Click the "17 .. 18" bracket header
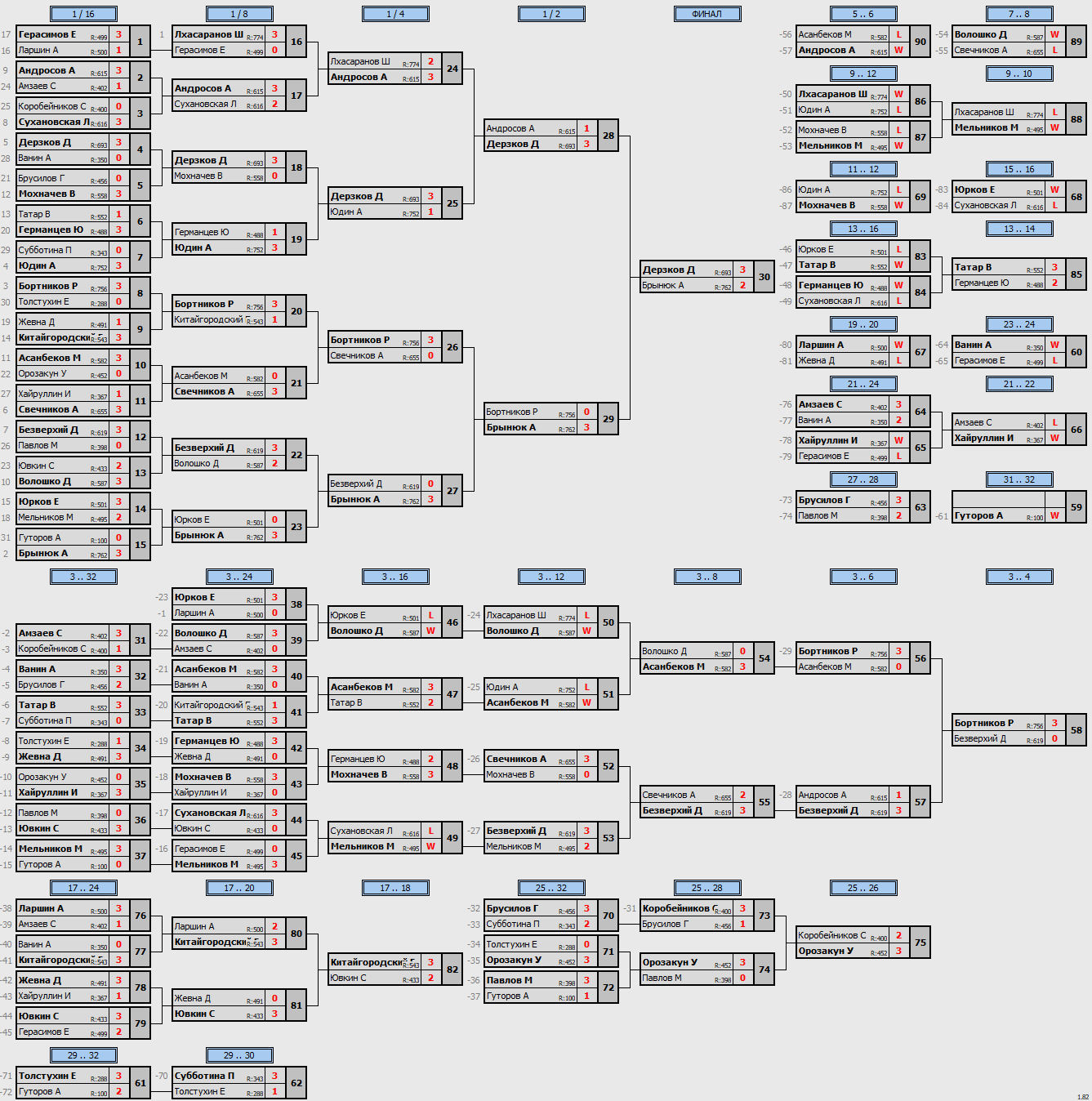1092x1101 pixels. click(395, 888)
